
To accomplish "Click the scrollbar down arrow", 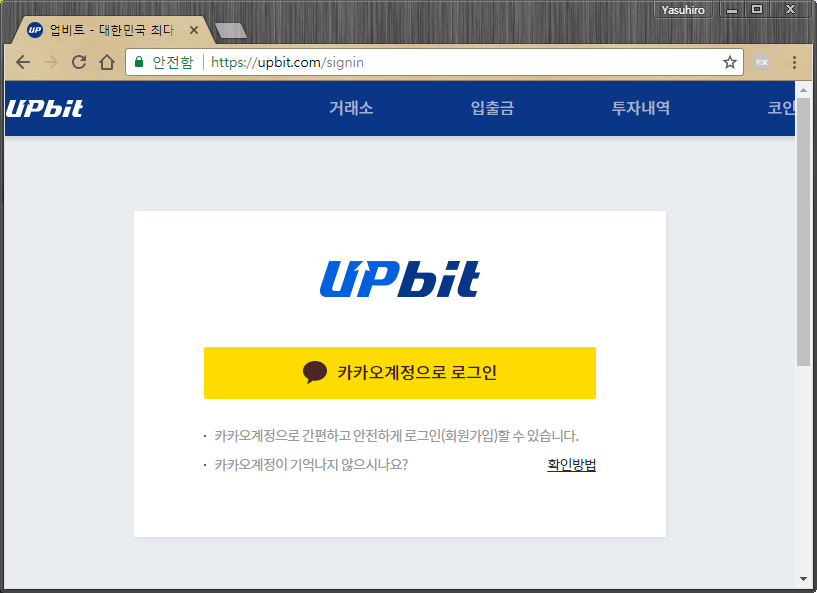I will coord(803,579).
